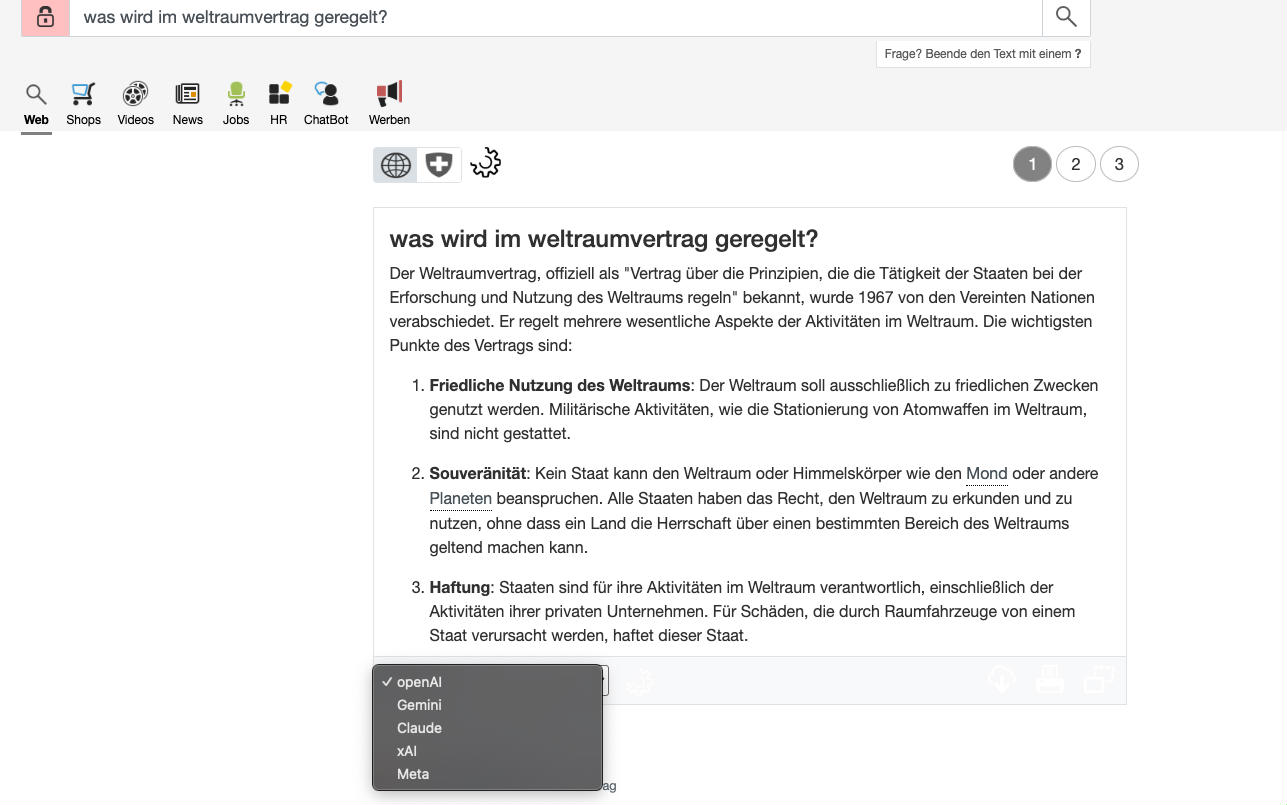
Task: Open the News tab
Action: (x=187, y=105)
